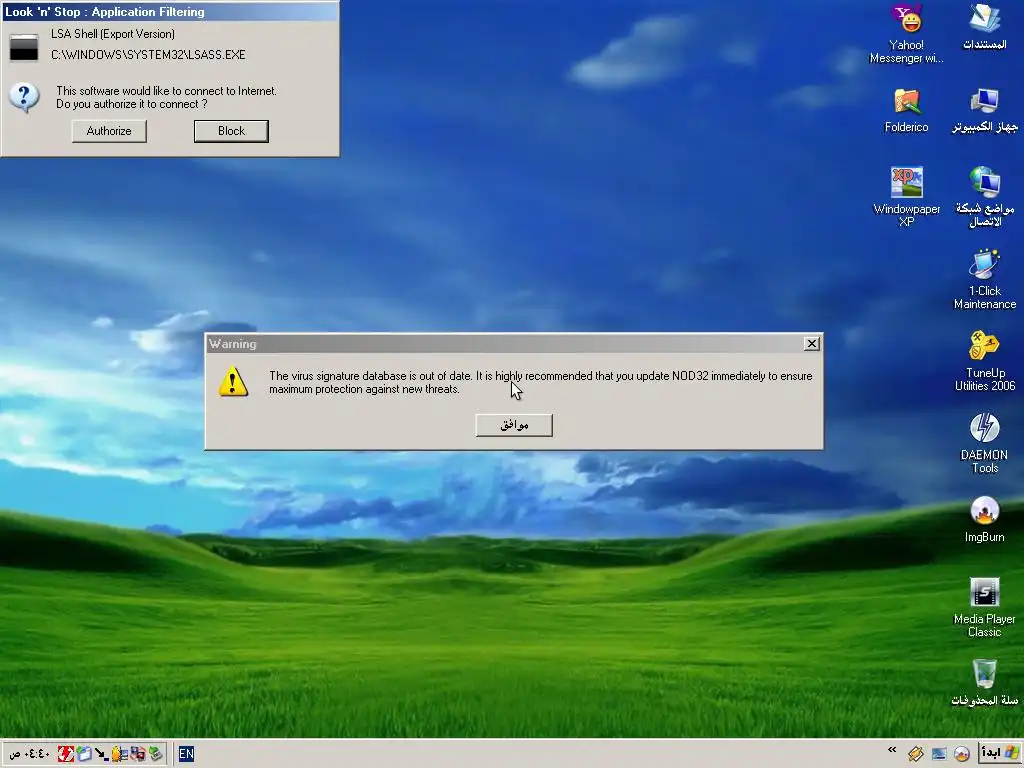This screenshot has height=768, width=1024.
Task: Launch 1-Click Maintenance shortcut
Action: [985, 279]
